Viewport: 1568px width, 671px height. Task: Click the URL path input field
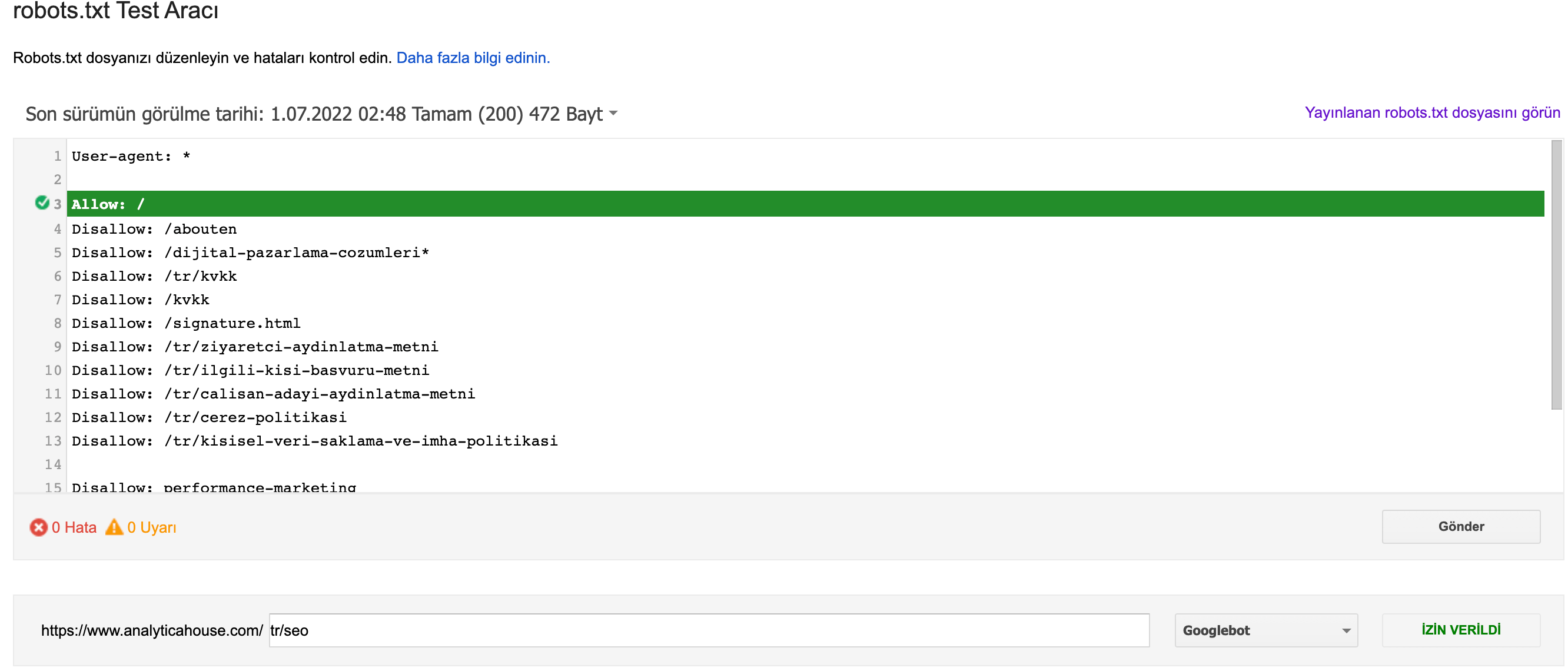point(709,630)
